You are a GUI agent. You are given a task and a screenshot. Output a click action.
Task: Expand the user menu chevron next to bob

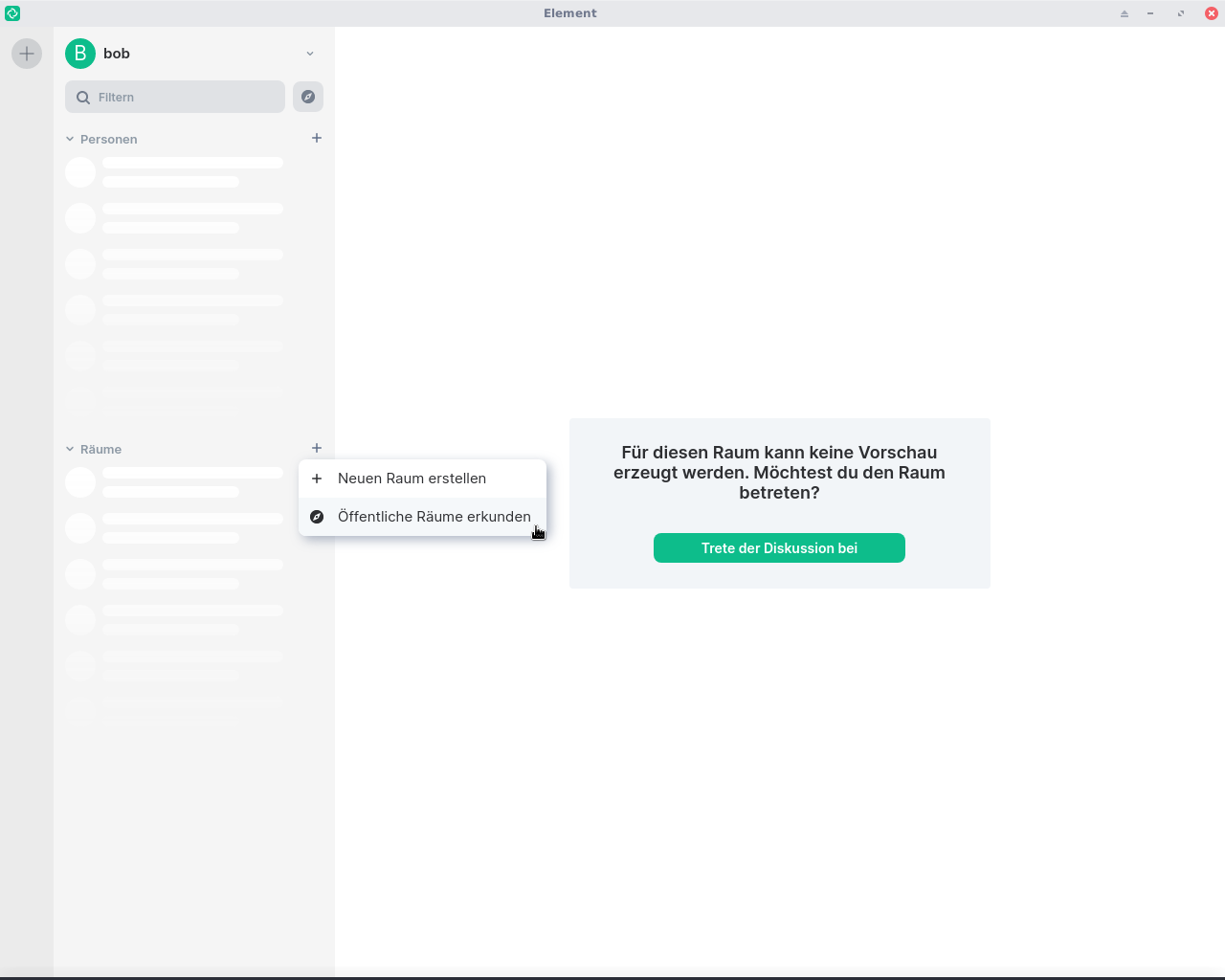click(310, 54)
